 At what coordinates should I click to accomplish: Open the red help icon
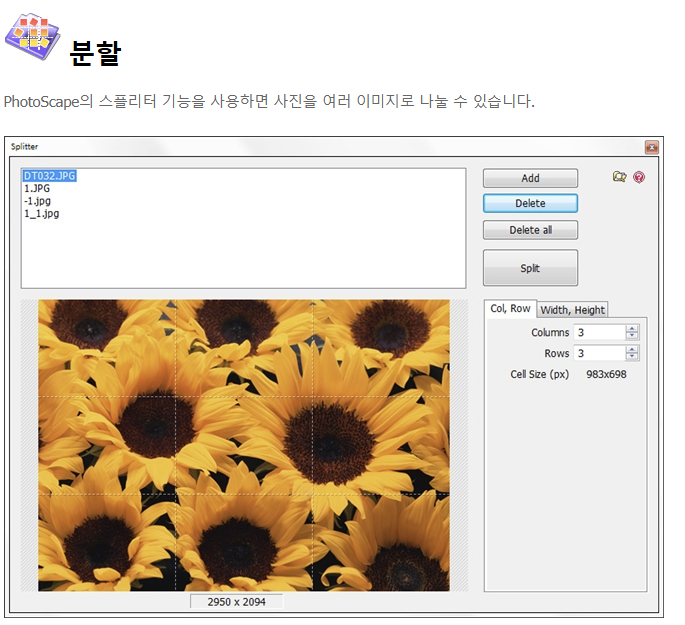[x=639, y=177]
